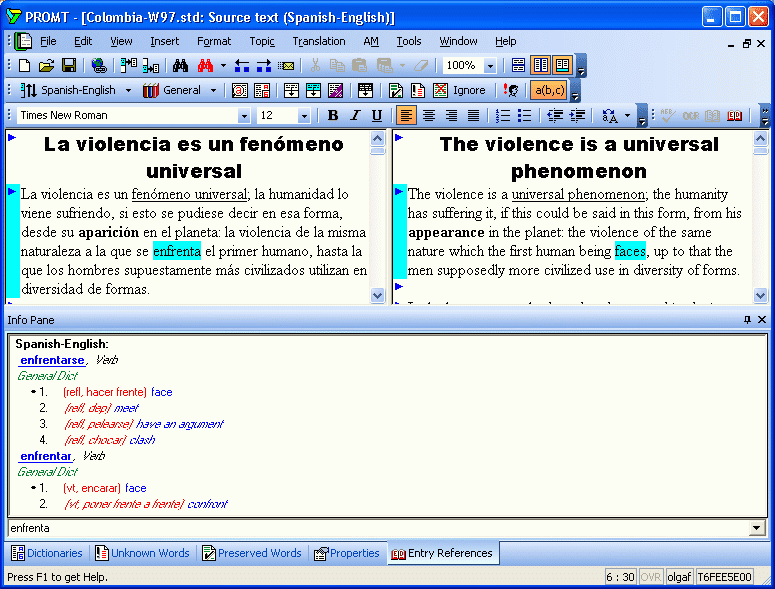Decrease paragraph indent
The image size is (775, 589).
pos(555,116)
